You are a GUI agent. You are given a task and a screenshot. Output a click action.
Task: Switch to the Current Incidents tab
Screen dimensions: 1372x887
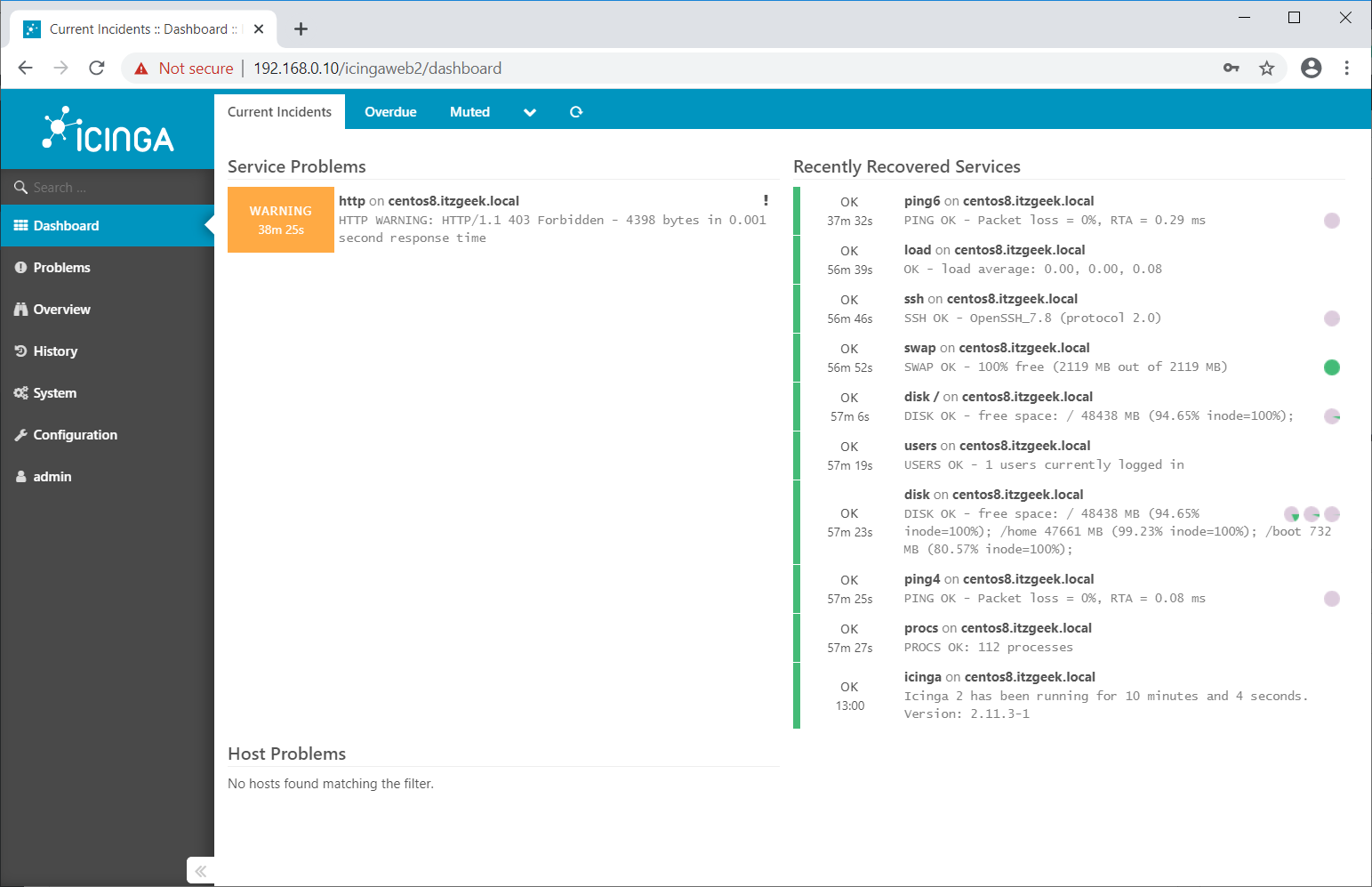pyautogui.click(x=279, y=112)
